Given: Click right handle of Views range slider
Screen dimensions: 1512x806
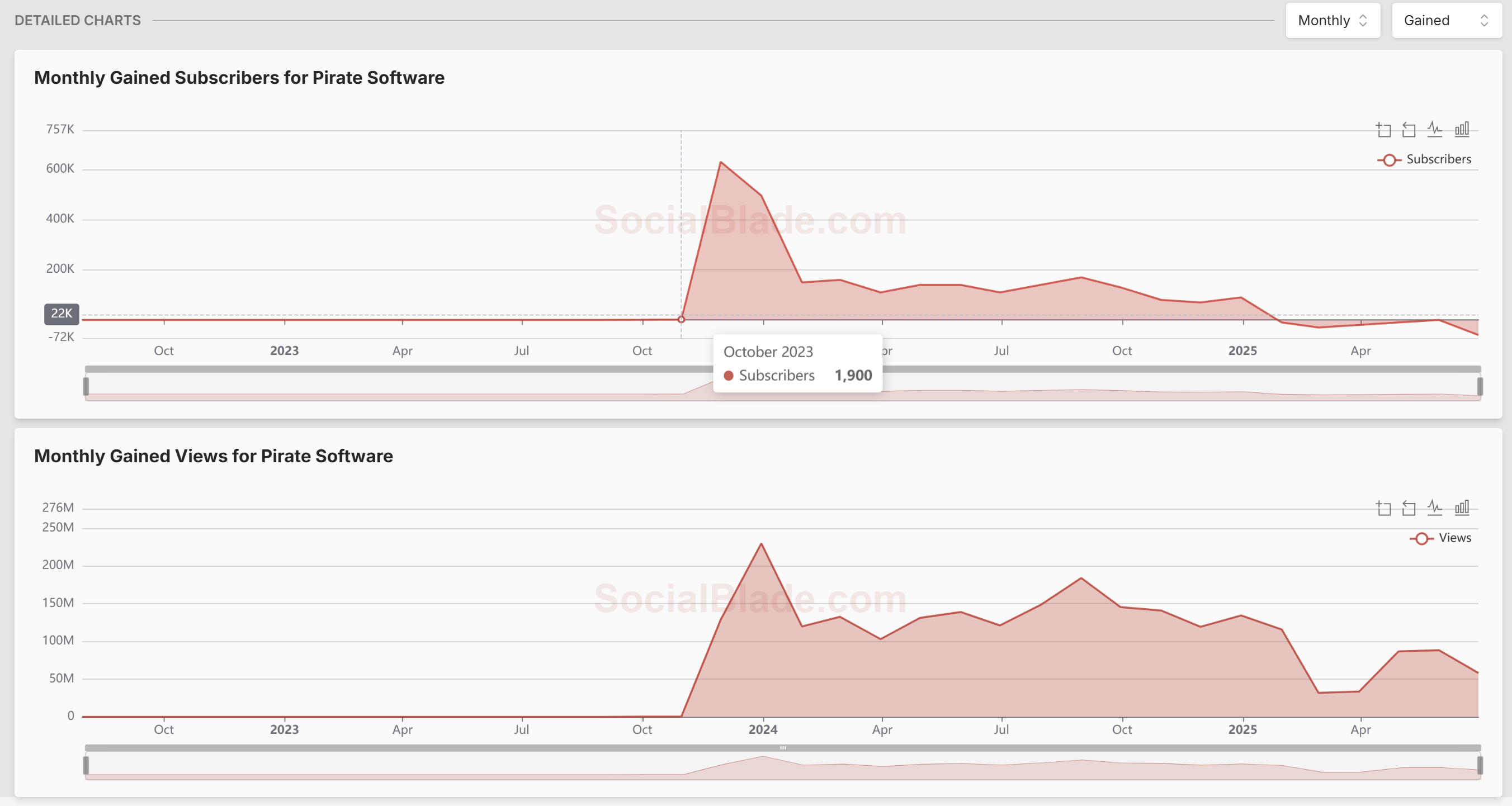Looking at the screenshot, I should tap(1480, 766).
